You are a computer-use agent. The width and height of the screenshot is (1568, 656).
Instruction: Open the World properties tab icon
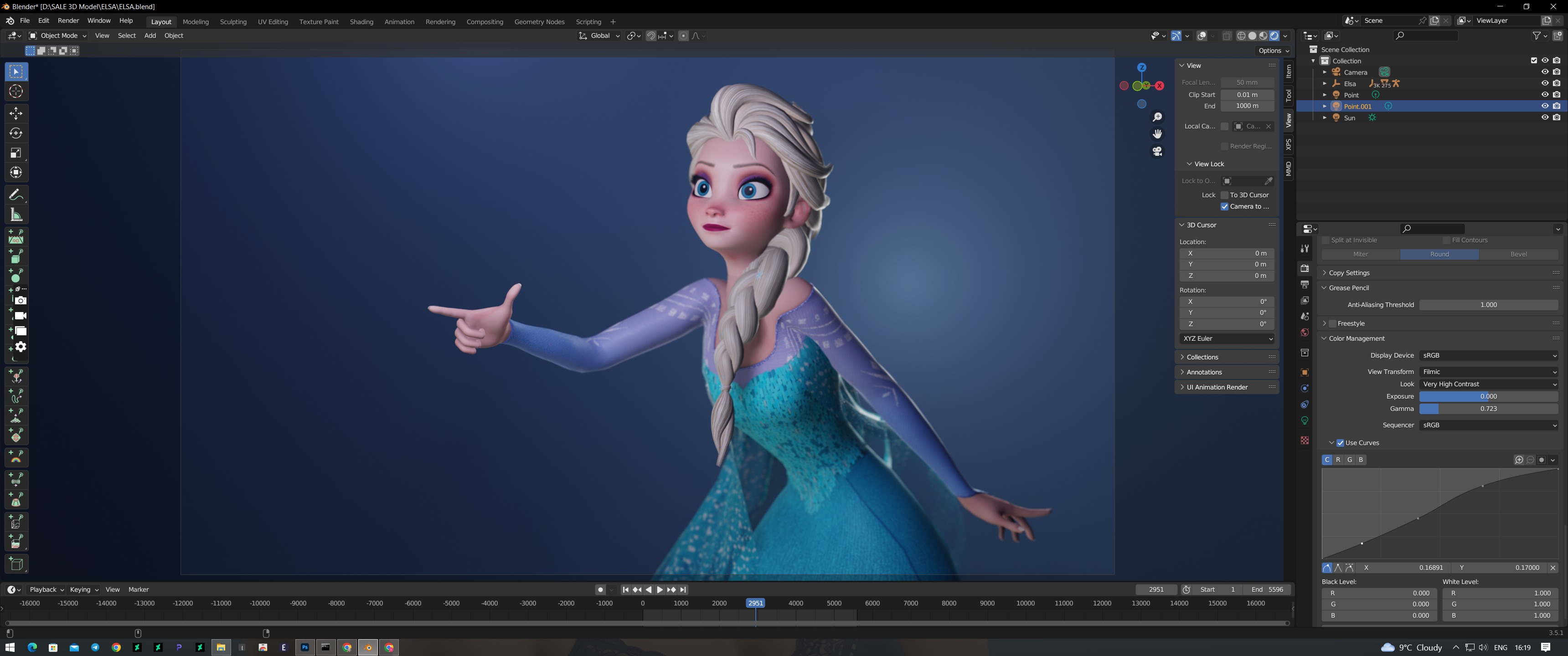click(x=1305, y=332)
